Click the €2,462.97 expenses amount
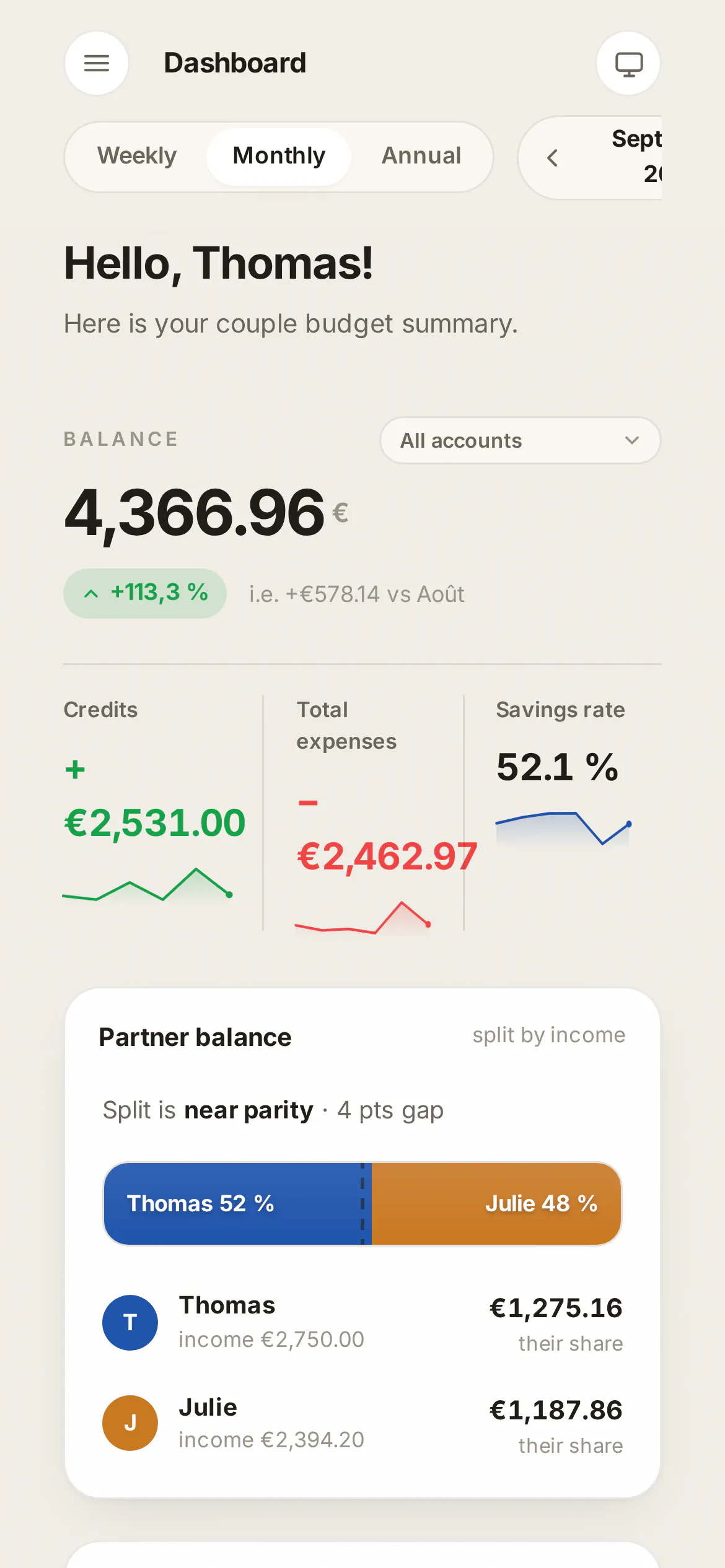 [387, 856]
